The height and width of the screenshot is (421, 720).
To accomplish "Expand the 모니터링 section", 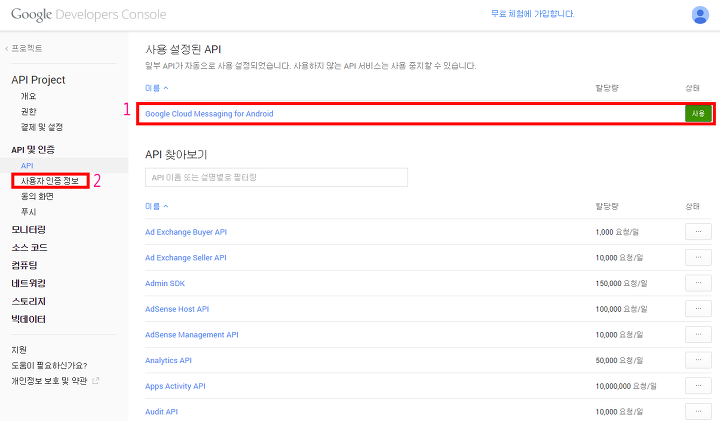I will [x=28, y=230].
